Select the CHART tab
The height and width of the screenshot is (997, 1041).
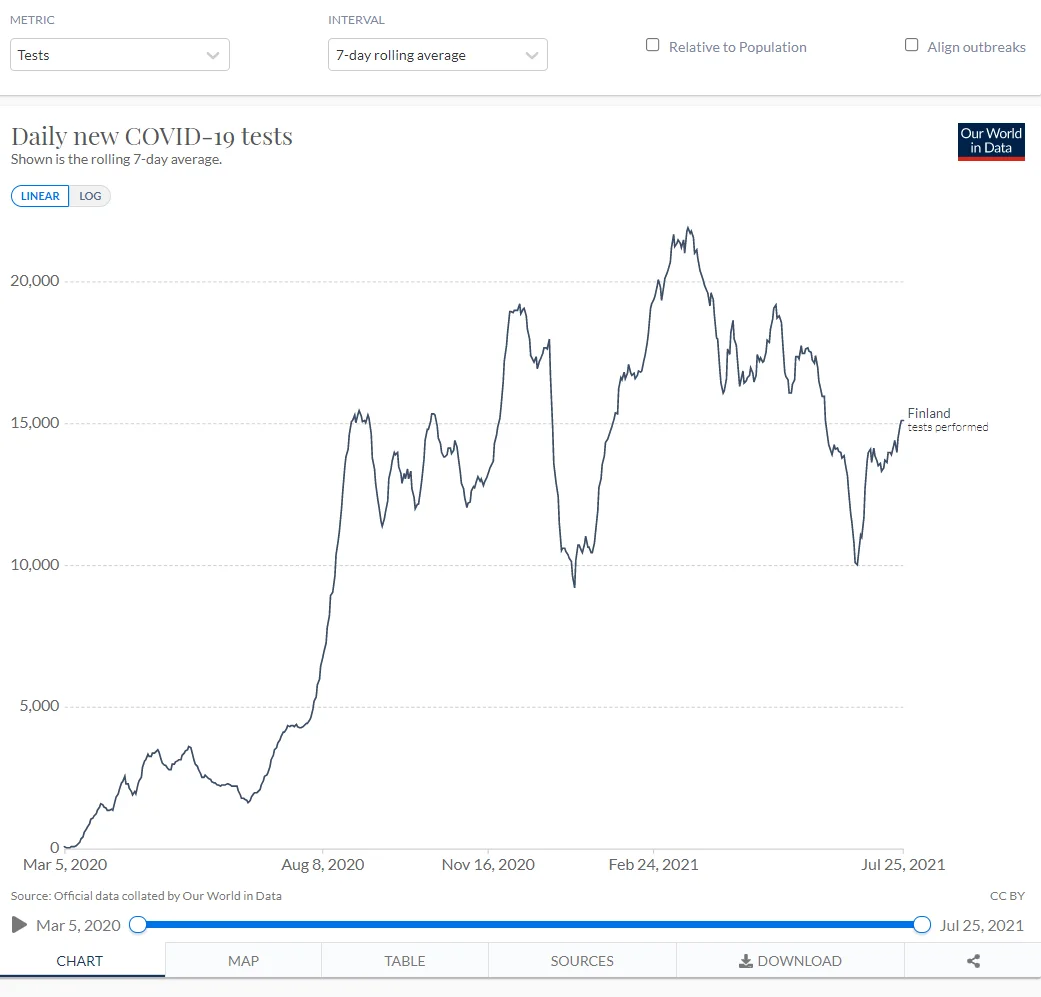tap(80, 961)
